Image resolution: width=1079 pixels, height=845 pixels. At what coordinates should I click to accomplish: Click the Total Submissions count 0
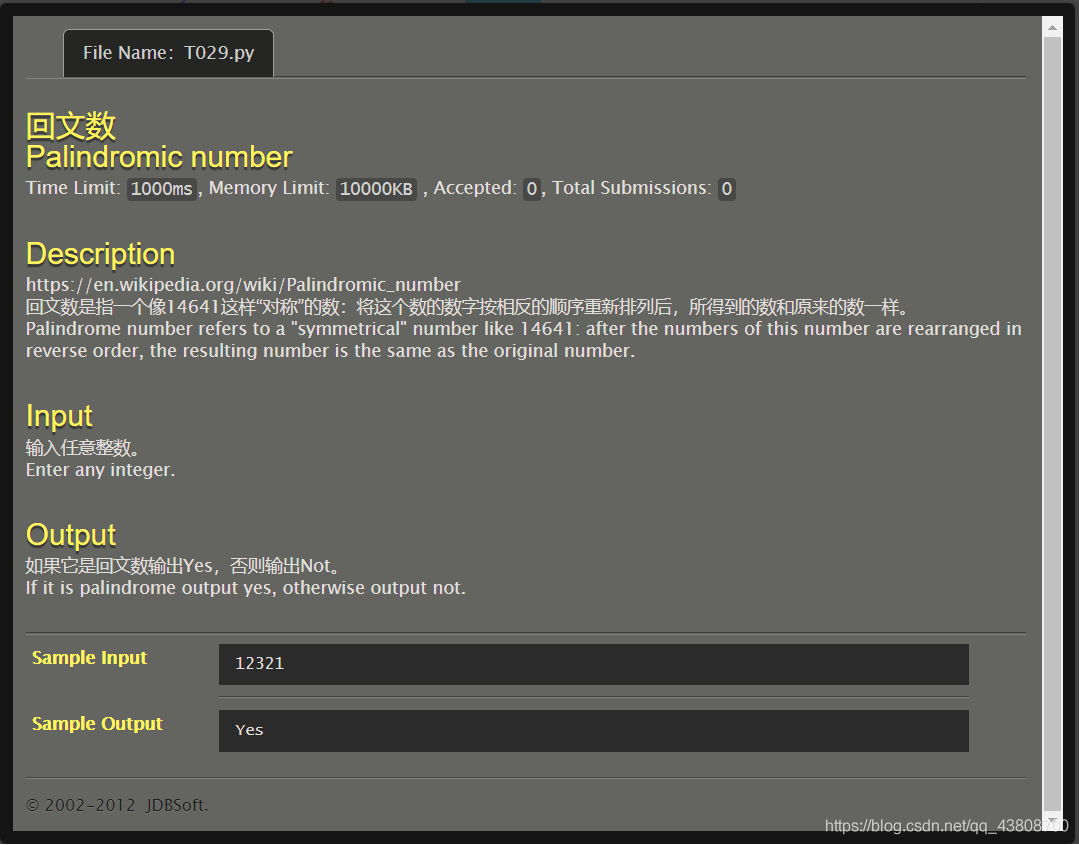pyautogui.click(x=727, y=189)
